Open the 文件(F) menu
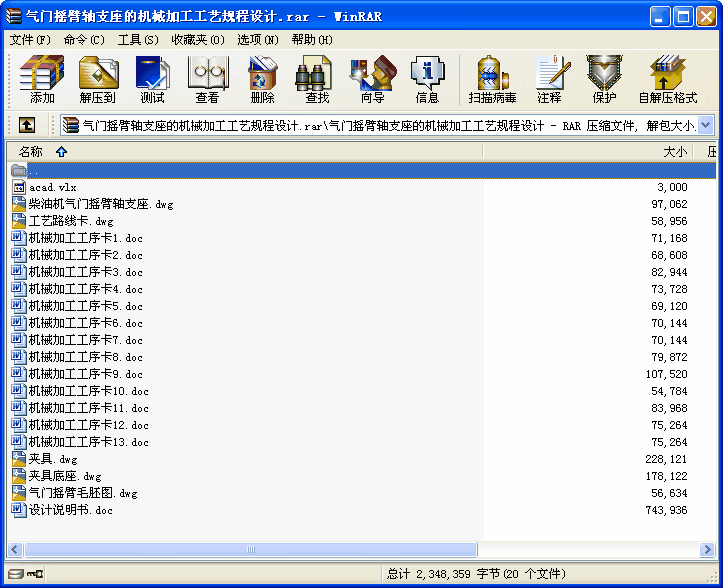 (x=30, y=40)
